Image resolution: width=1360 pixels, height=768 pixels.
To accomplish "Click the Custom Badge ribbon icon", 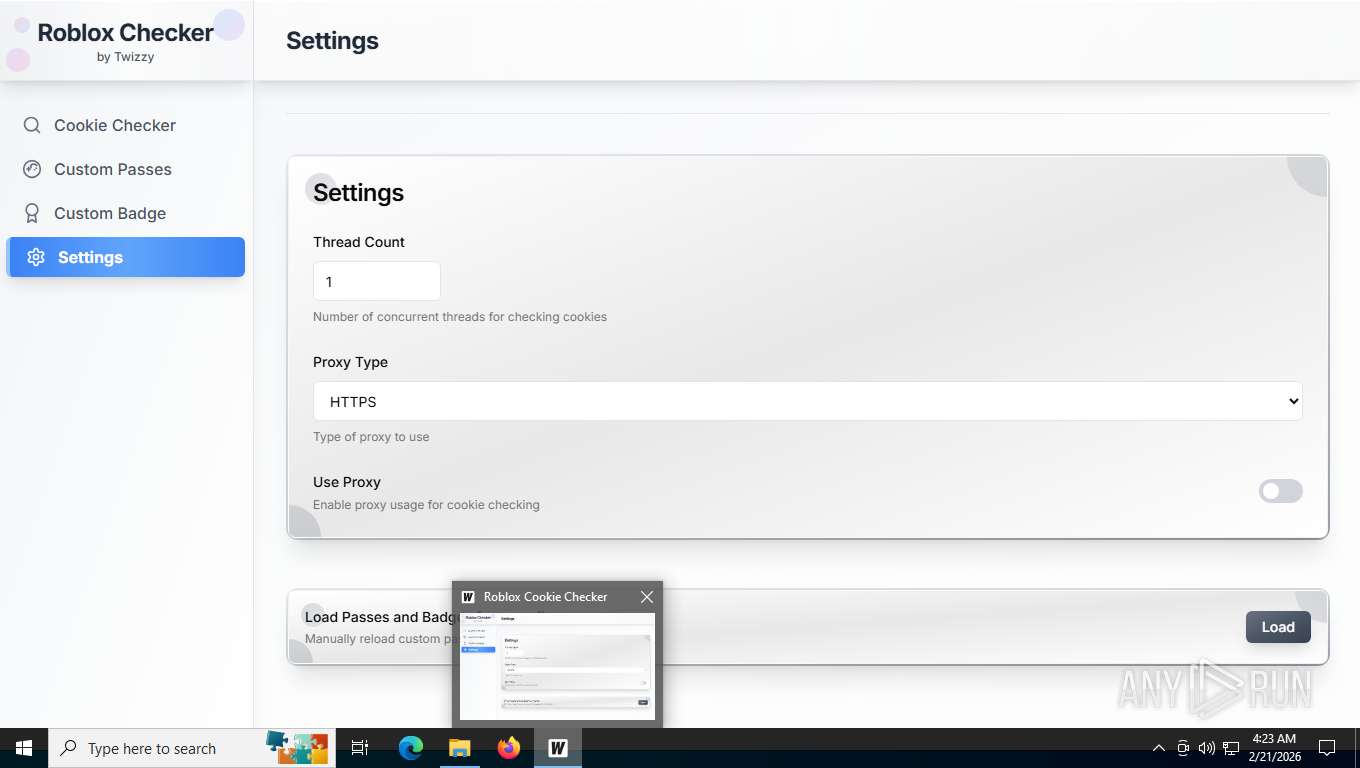I will (32, 213).
